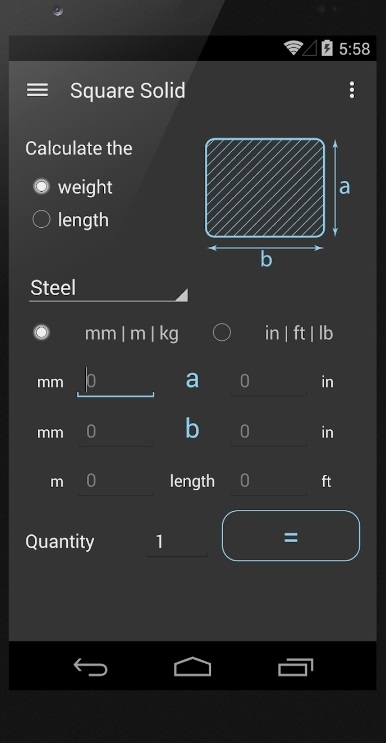Focus the side b field in inches

[269, 432]
